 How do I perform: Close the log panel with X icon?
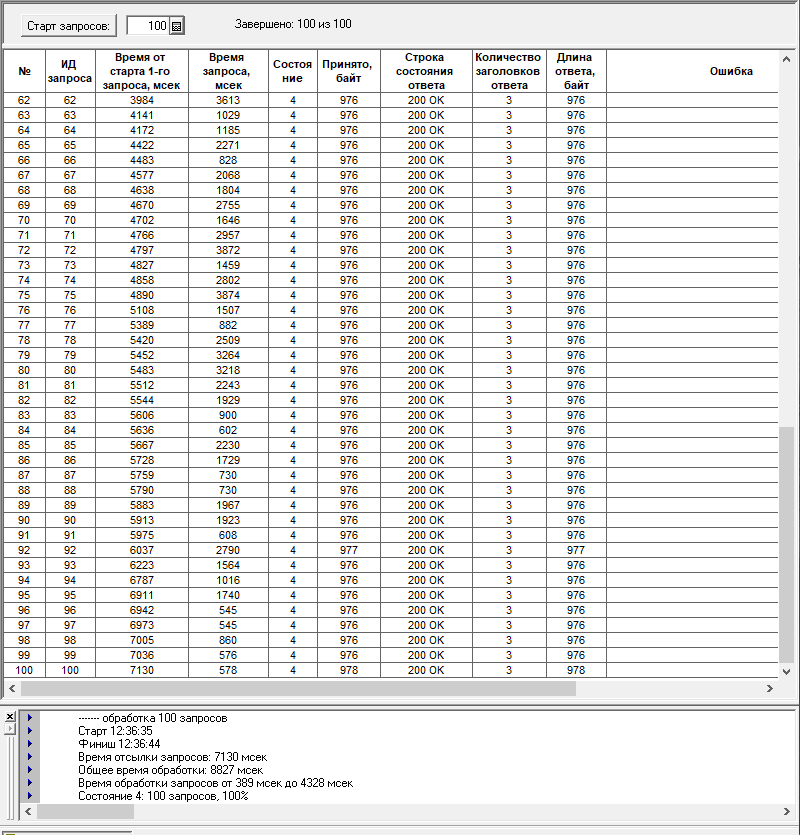(10, 717)
